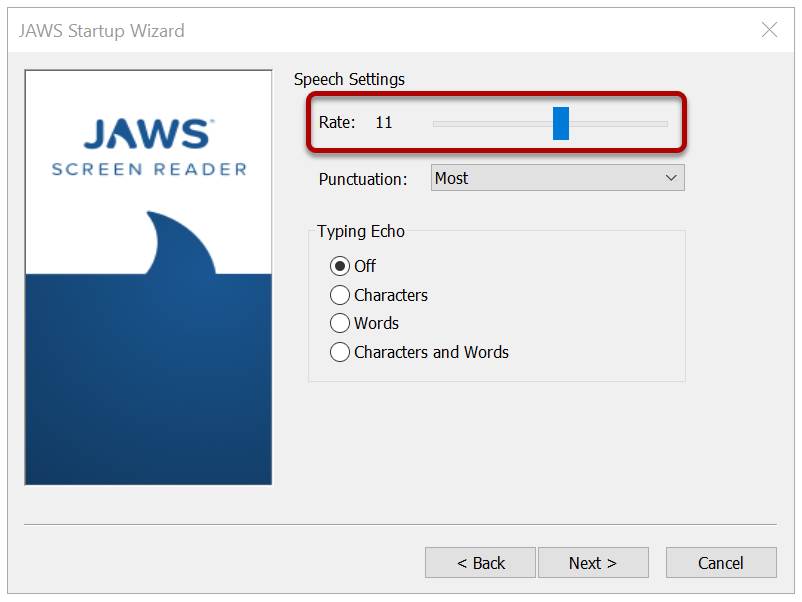The width and height of the screenshot is (802, 602).
Task: Click the speech Rate slider handle
Action: tap(563, 122)
